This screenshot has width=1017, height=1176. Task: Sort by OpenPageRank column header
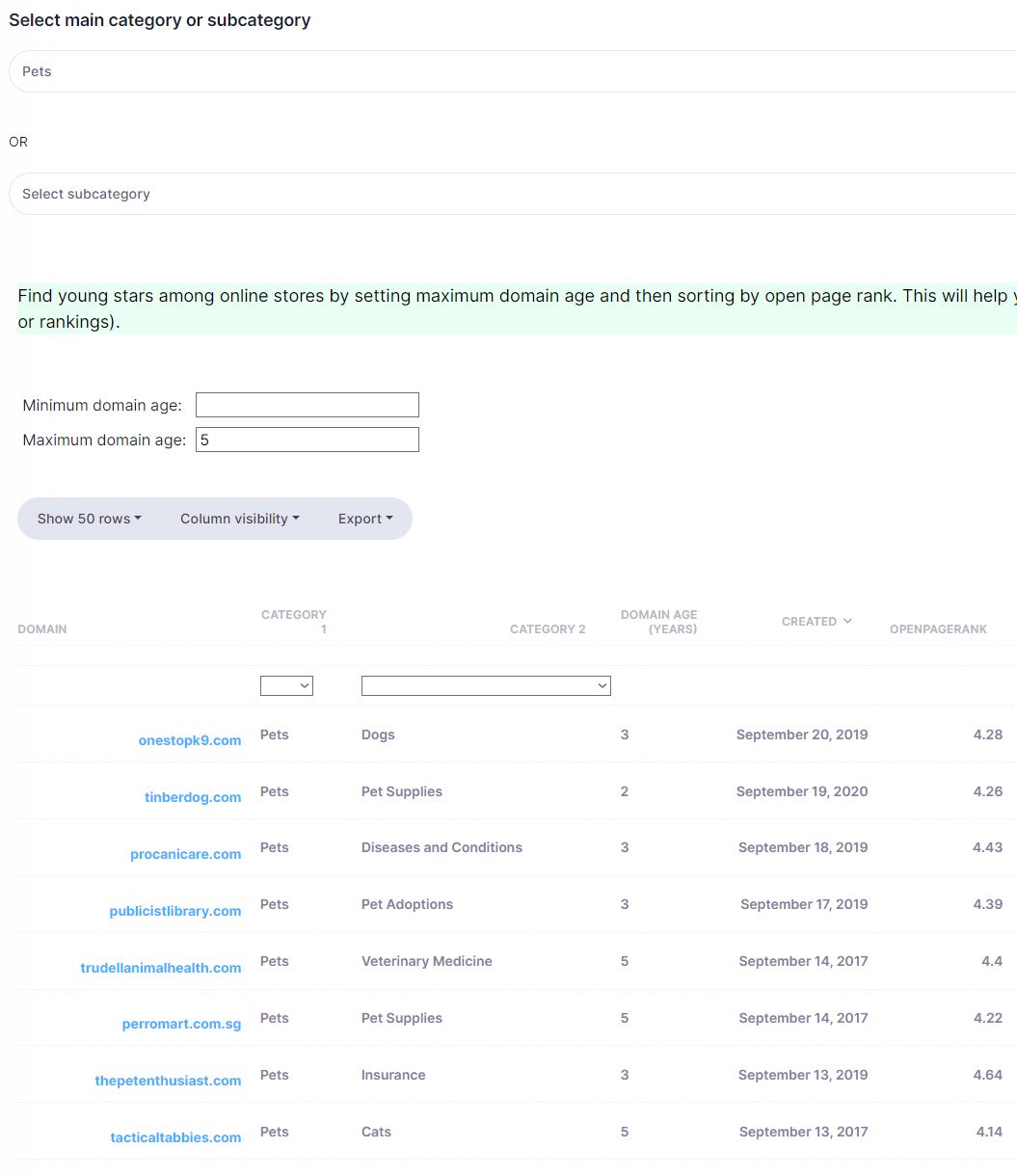pyautogui.click(x=938, y=629)
